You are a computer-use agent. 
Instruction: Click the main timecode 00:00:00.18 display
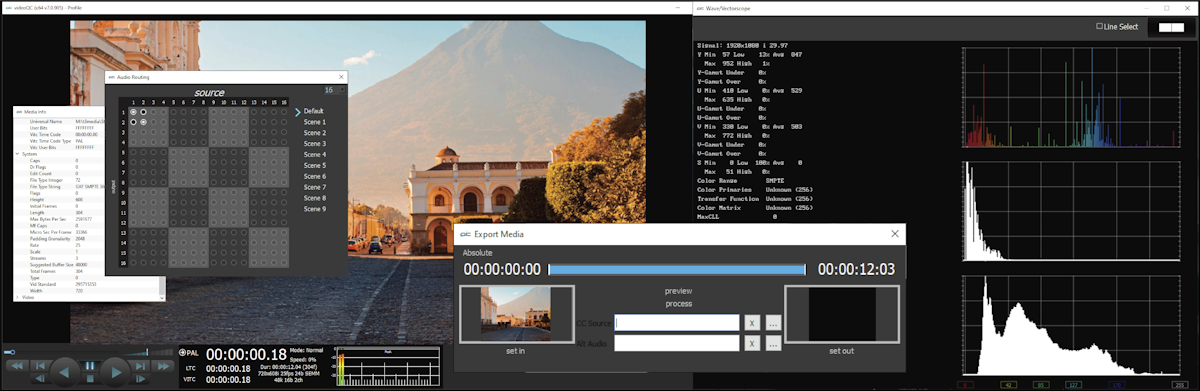tap(246, 354)
